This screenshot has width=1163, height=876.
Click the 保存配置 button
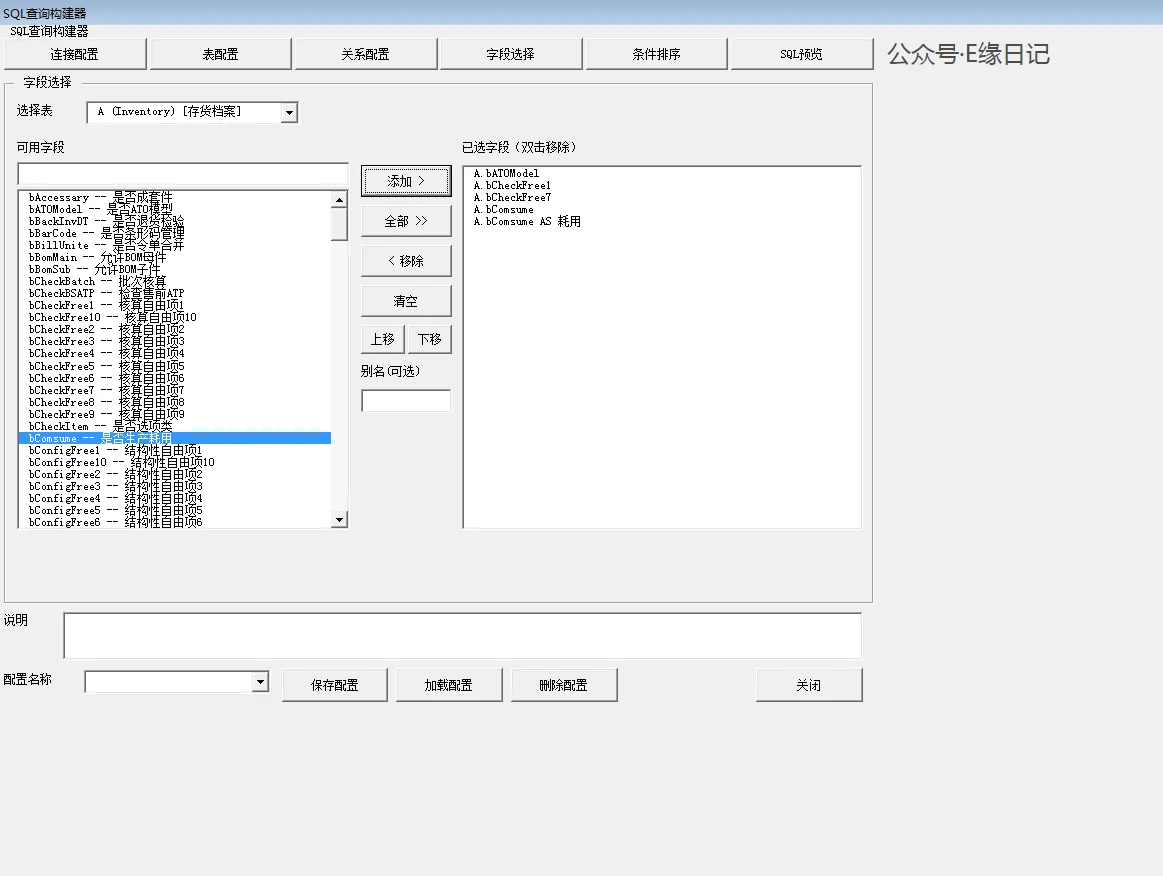(335, 685)
